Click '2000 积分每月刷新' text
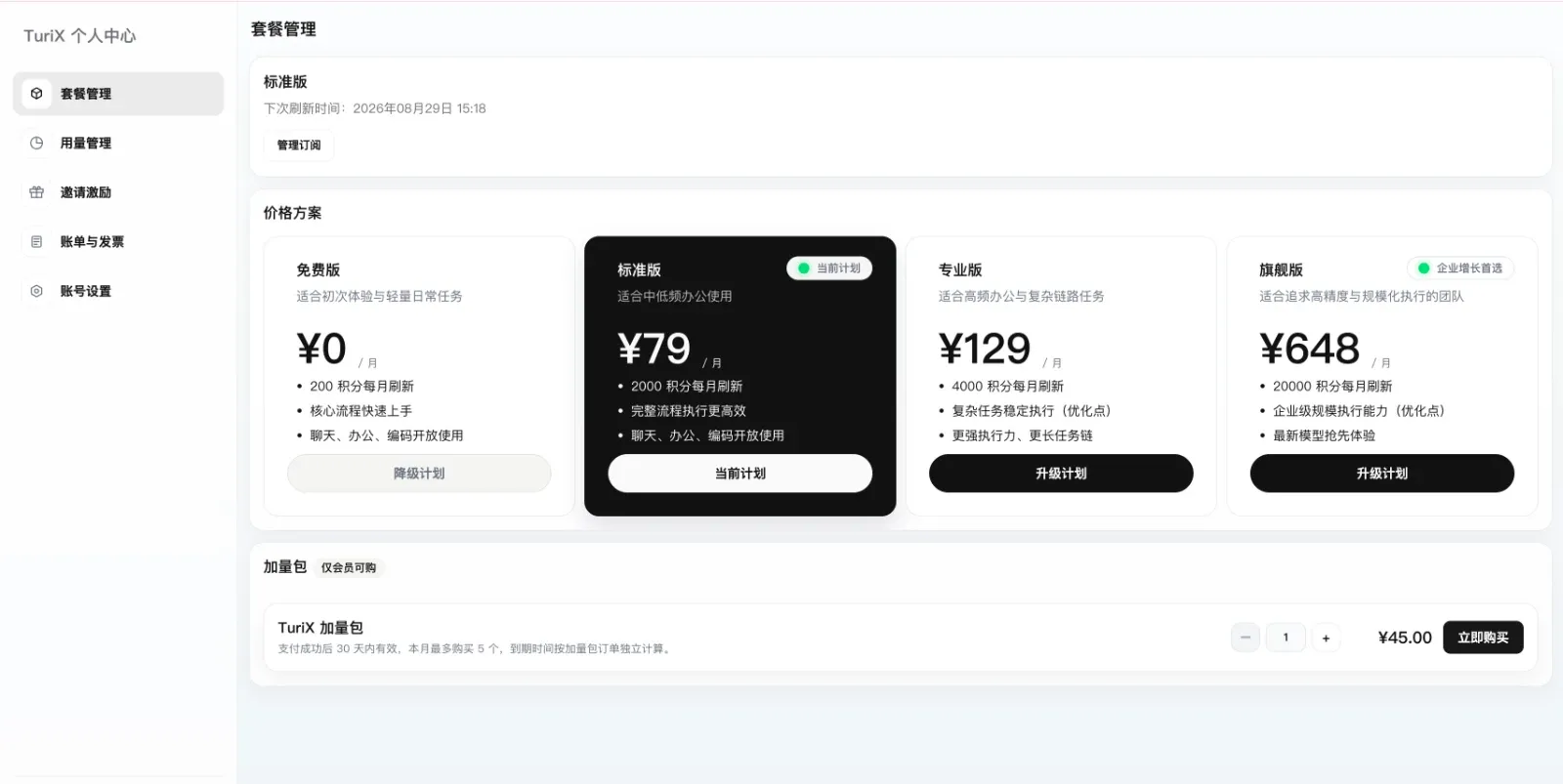 pyautogui.click(x=687, y=387)
